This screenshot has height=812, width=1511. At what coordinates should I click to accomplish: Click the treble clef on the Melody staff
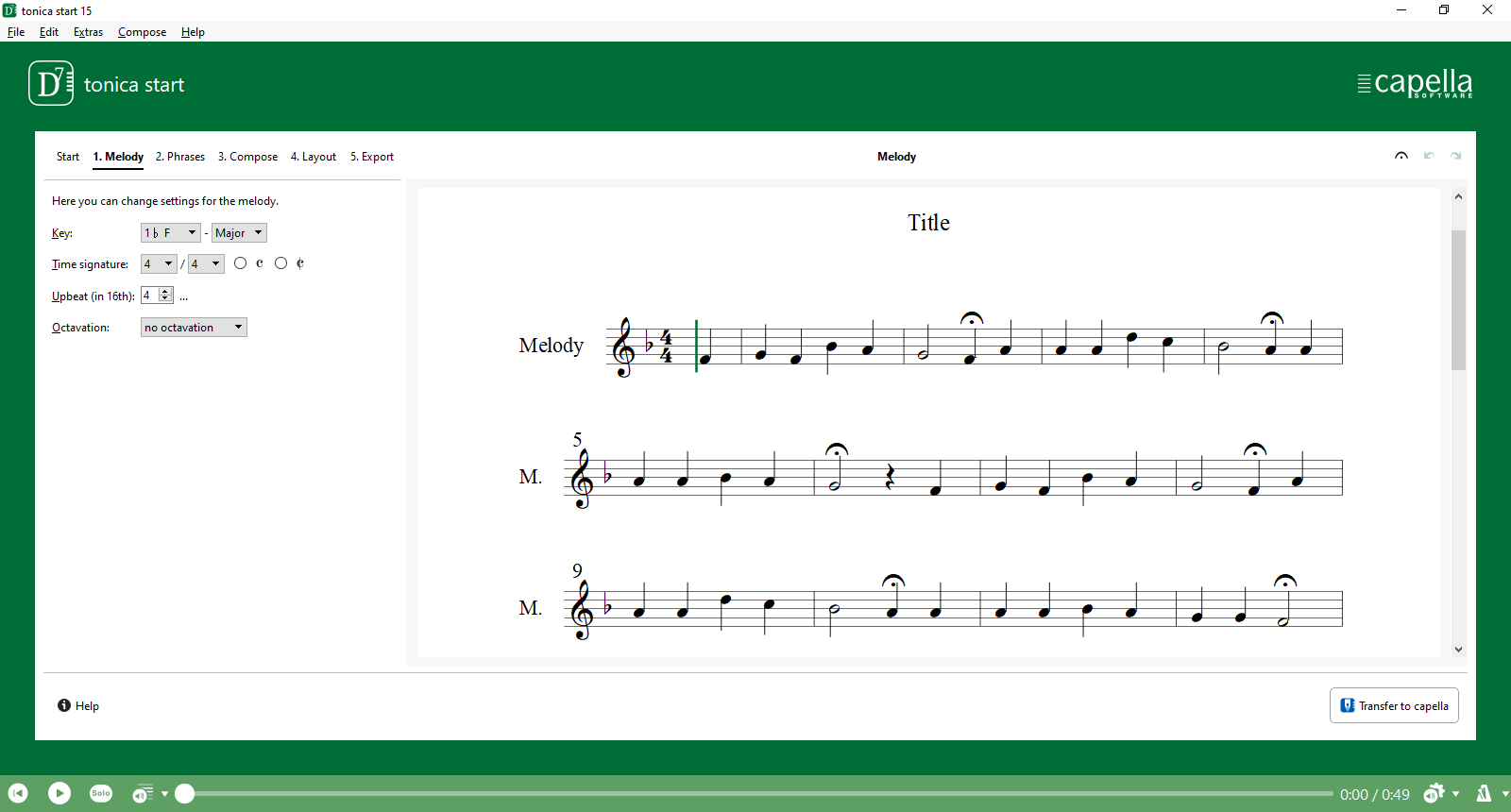[623, 347]
